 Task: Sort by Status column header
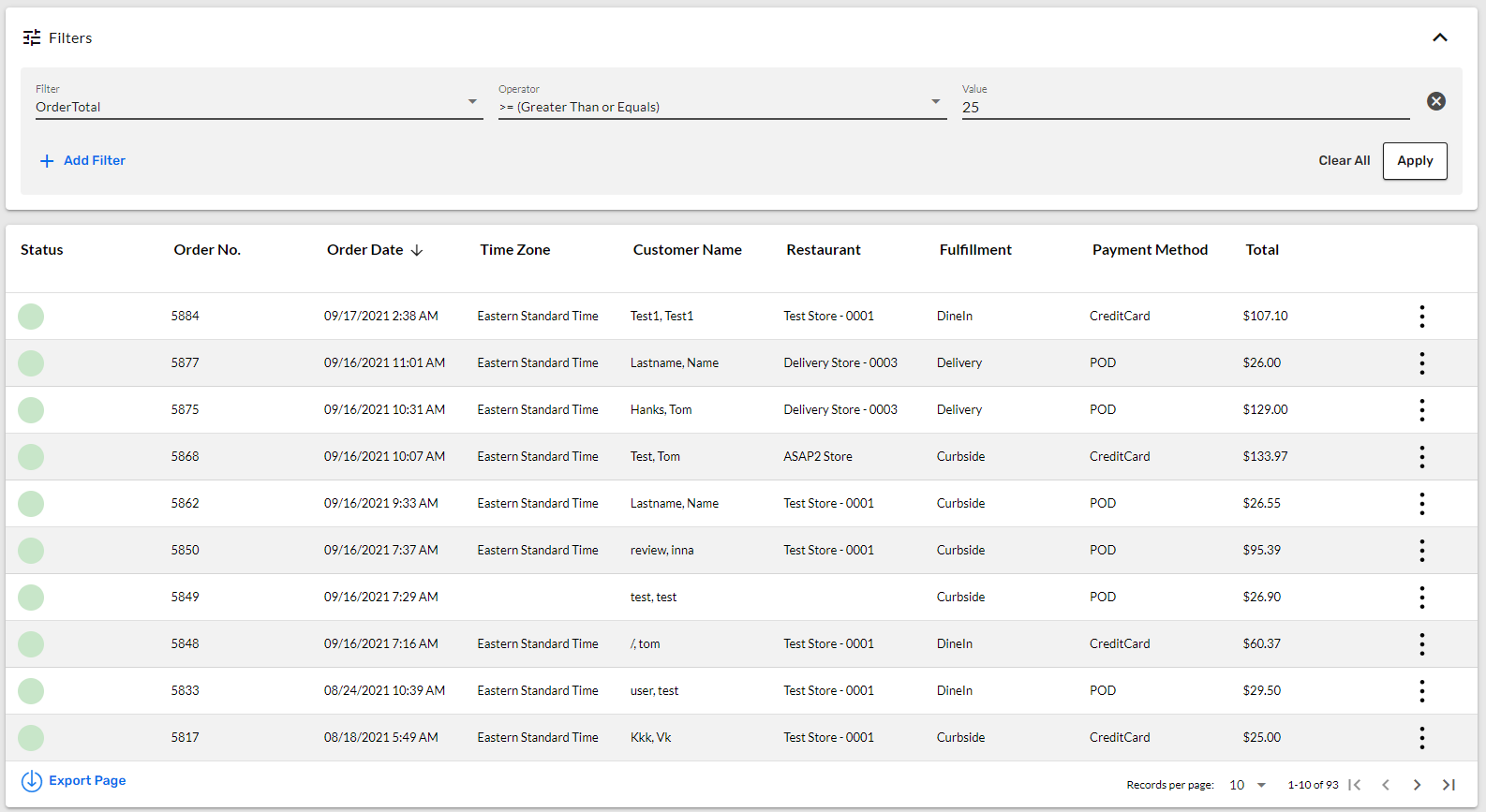point(42,250)
